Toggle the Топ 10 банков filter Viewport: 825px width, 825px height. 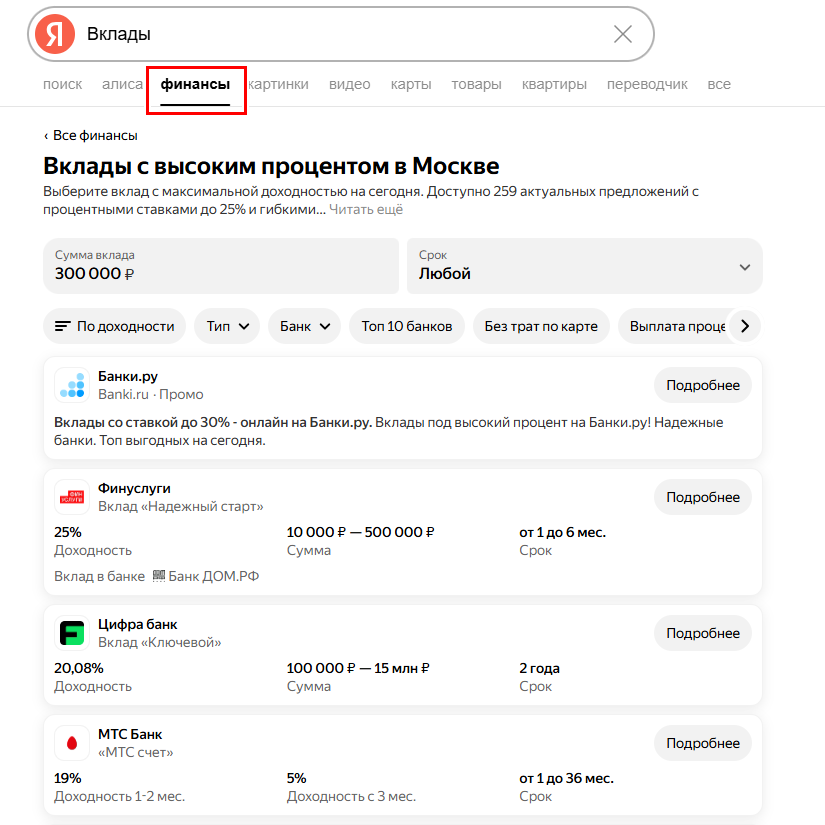click(407, 326)
